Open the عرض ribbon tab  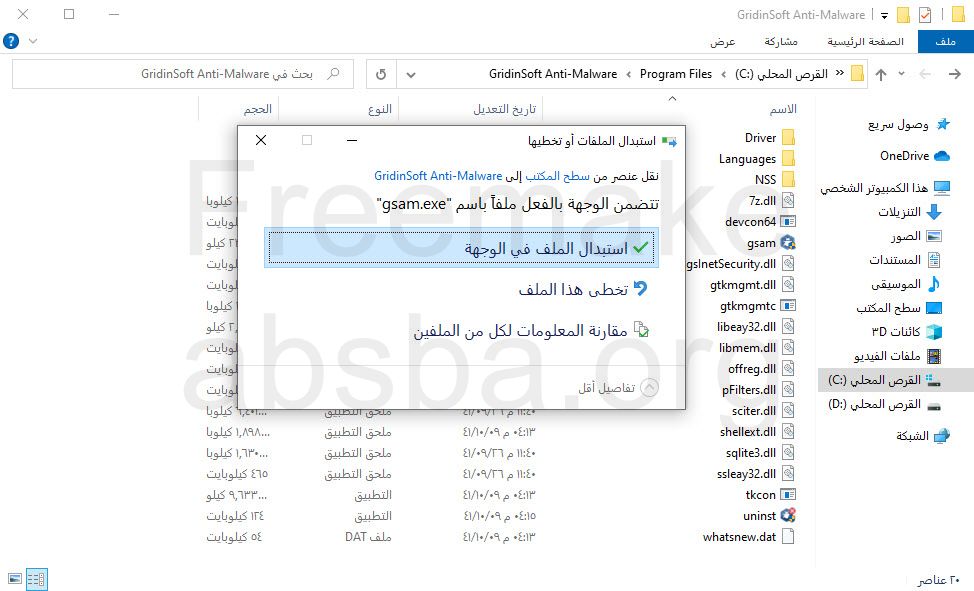click(x=722, y=42)
